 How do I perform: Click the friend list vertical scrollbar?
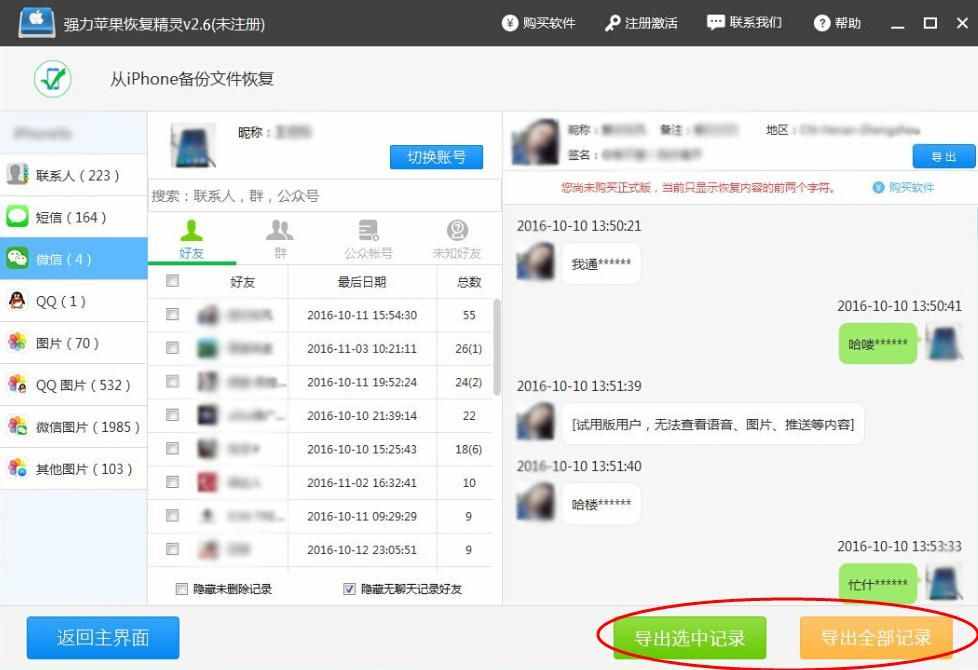pyautogui.click(x=496, y=347)
